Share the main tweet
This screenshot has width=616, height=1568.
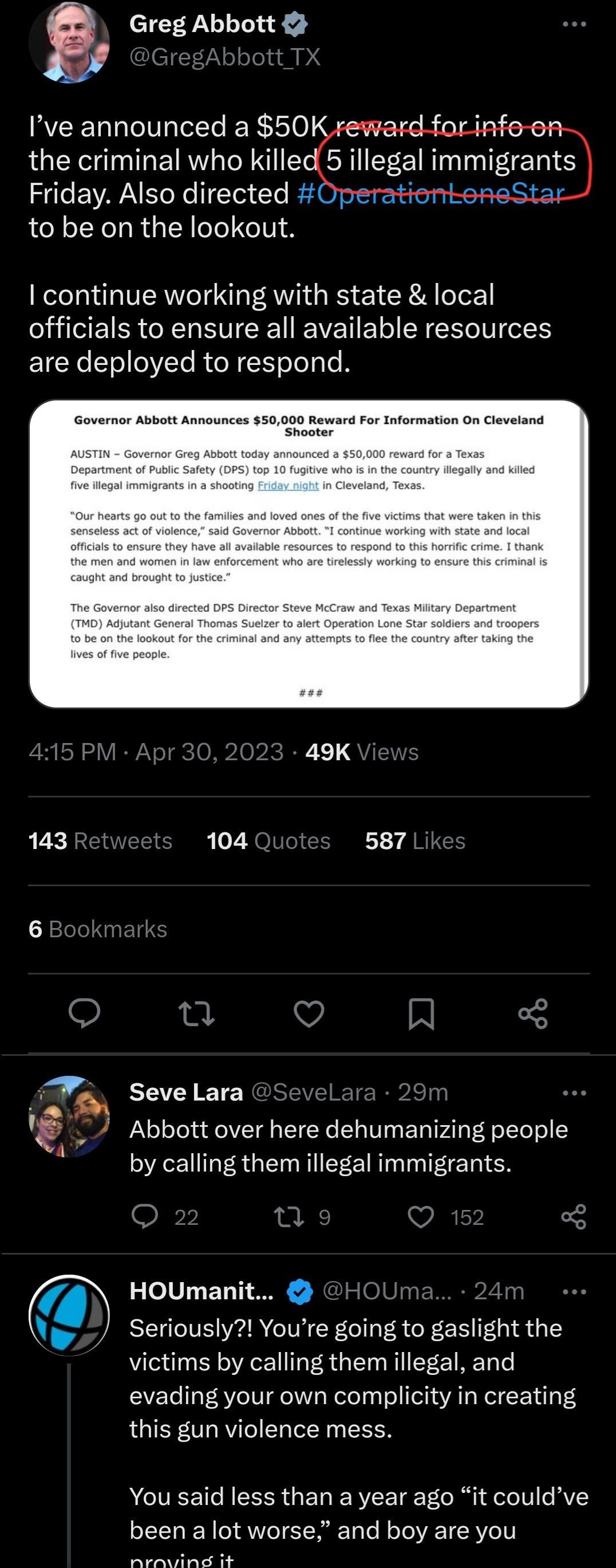pos(534,1014)
